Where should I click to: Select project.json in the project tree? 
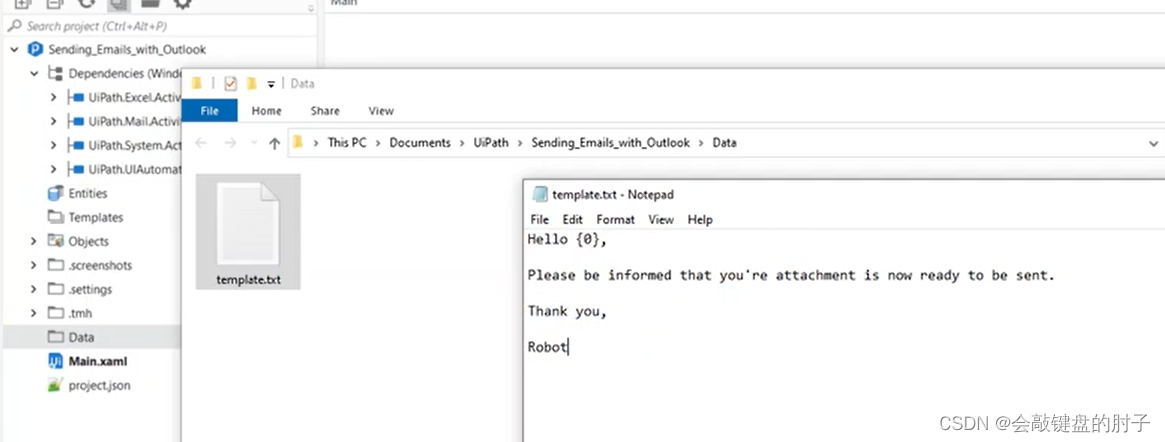[x=100, y=386]
